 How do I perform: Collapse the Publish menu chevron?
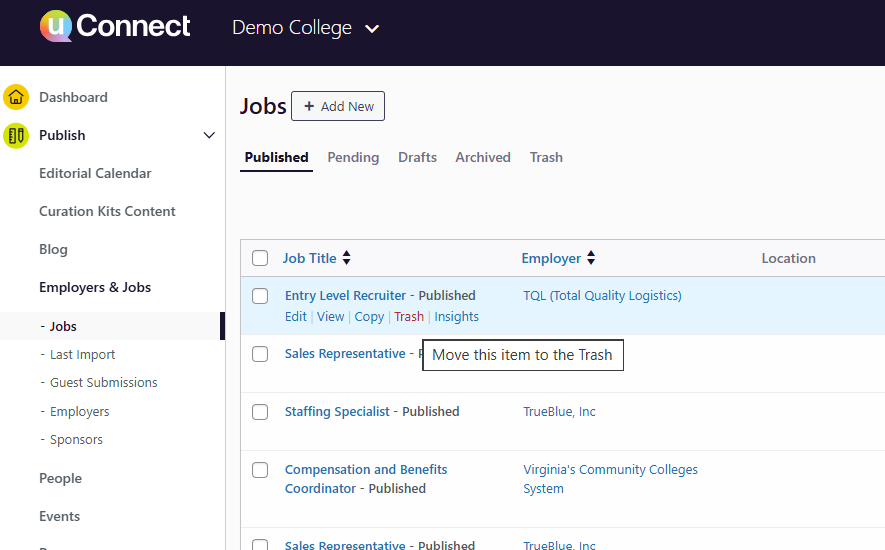[x=209, y=135]
